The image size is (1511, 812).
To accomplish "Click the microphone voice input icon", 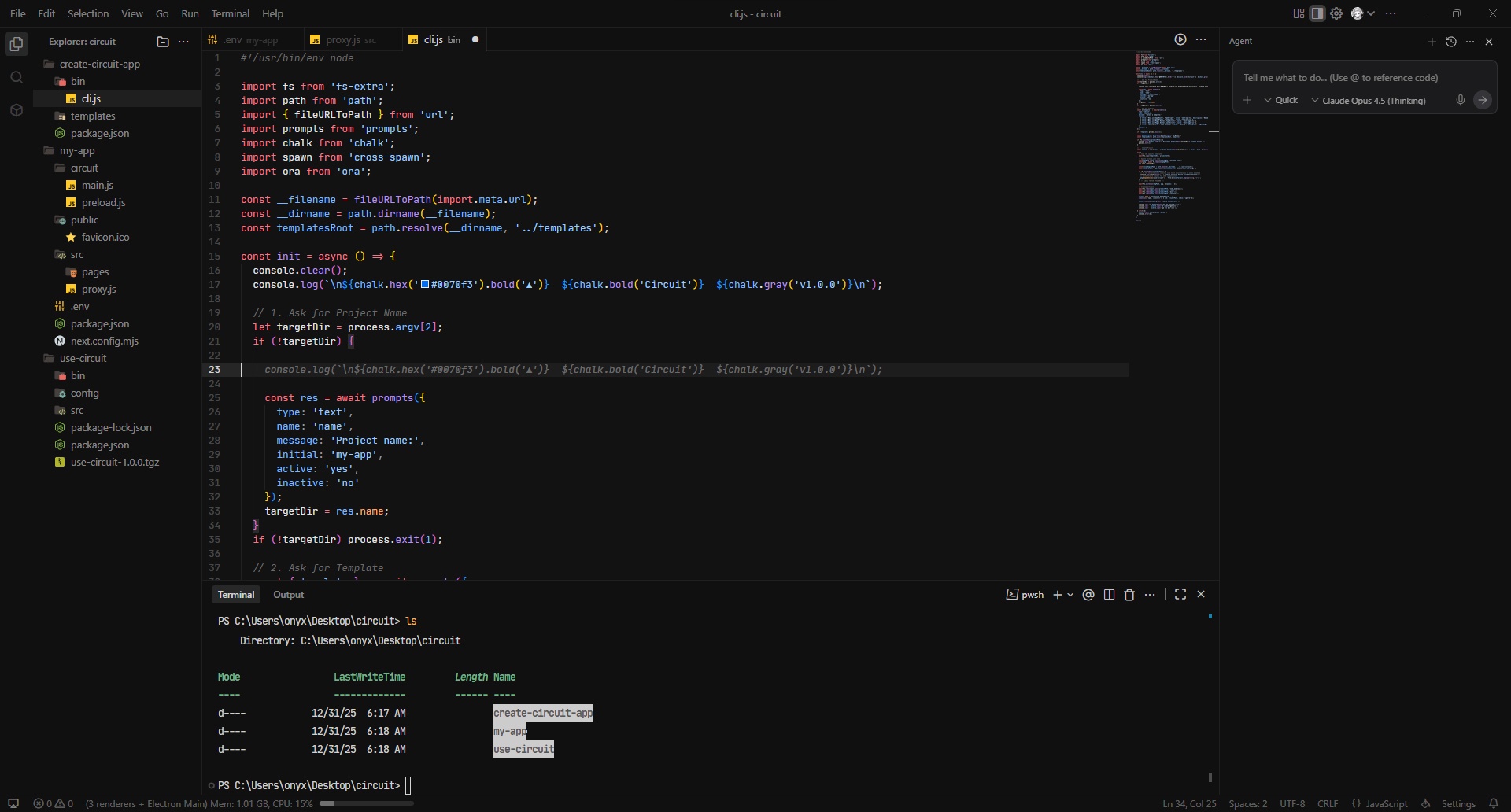I will tap(1461, 100).
